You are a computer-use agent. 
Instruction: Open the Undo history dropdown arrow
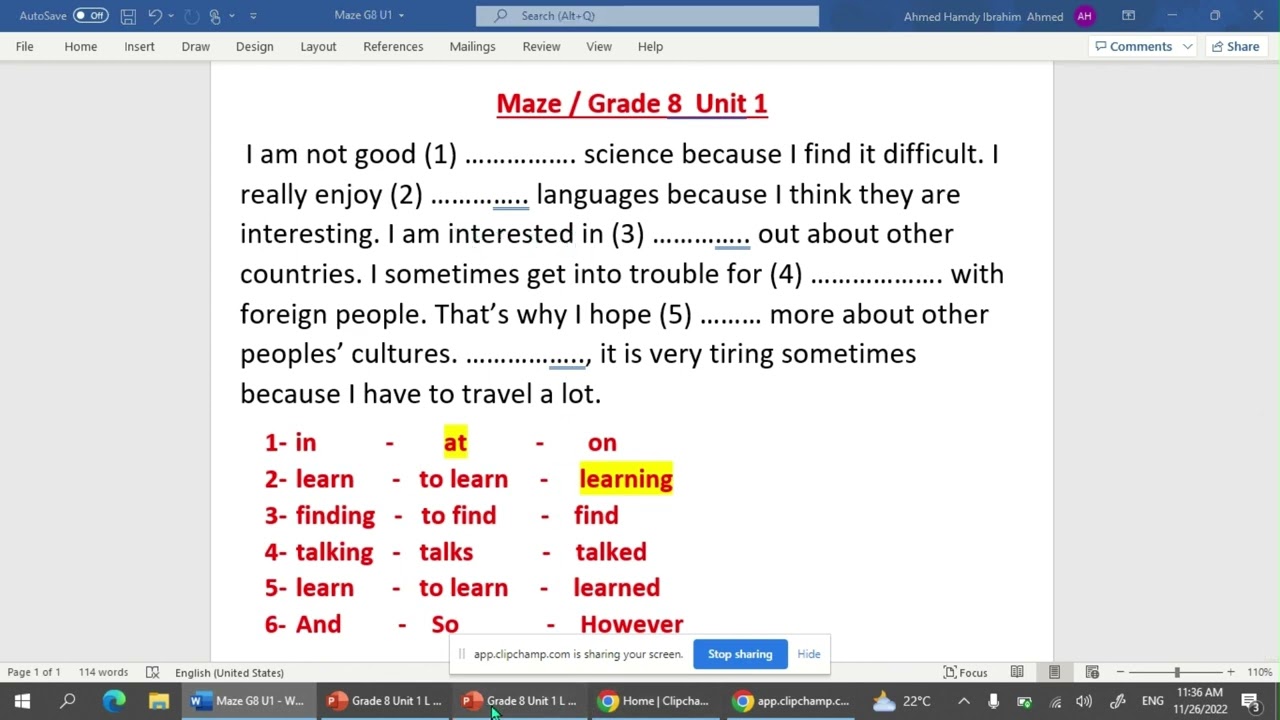coord(171,16)
